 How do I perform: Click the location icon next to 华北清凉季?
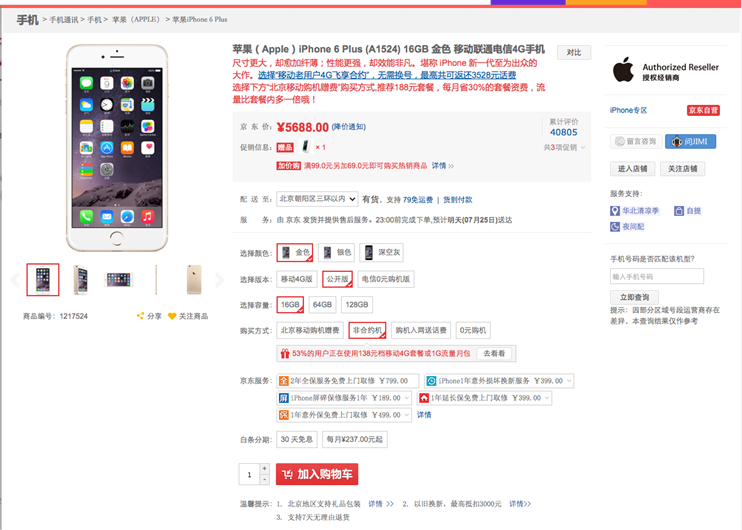tap(615, 211)
